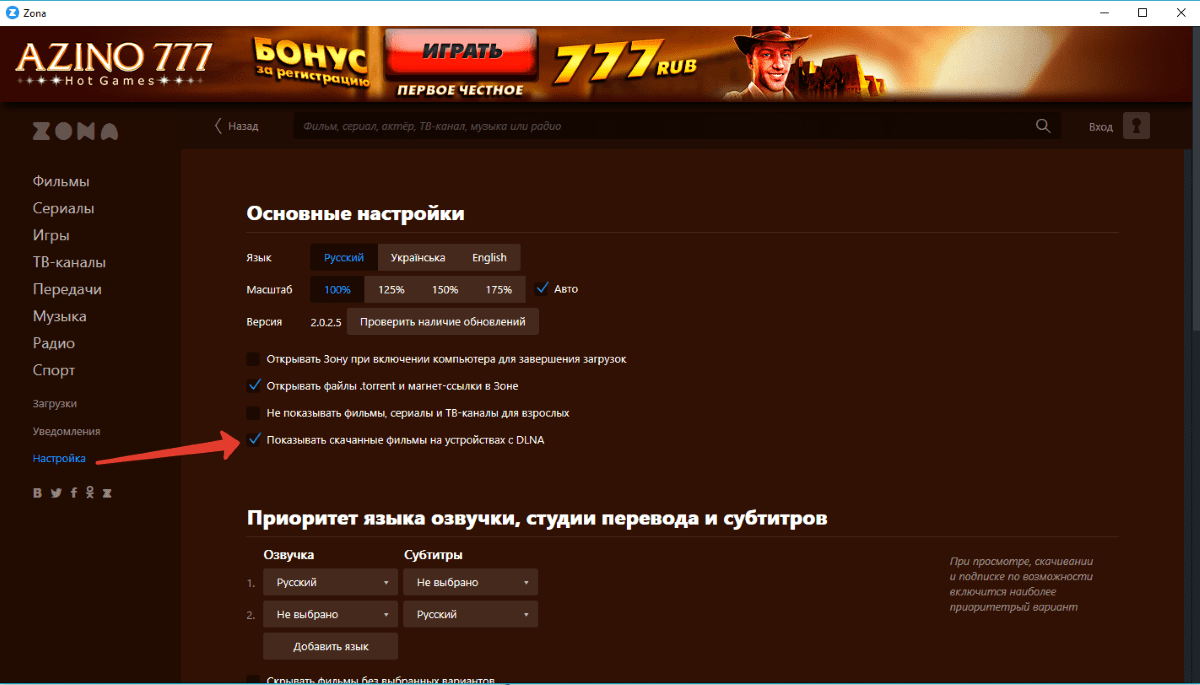The width and height of the screenshot is (1200, 685).
Task: Click the Zona site icon beside social links
Action: click(x=107, y=493)
